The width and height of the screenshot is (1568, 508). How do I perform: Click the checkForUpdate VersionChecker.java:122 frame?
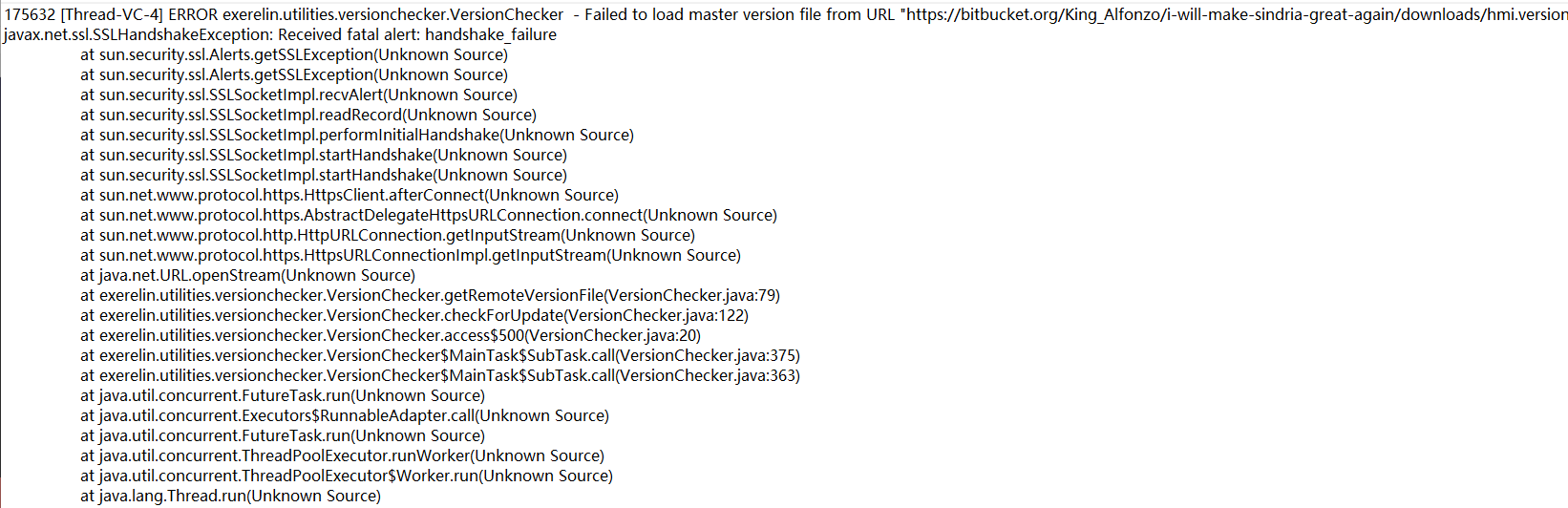pyautogui.click(x=414, y=315)
